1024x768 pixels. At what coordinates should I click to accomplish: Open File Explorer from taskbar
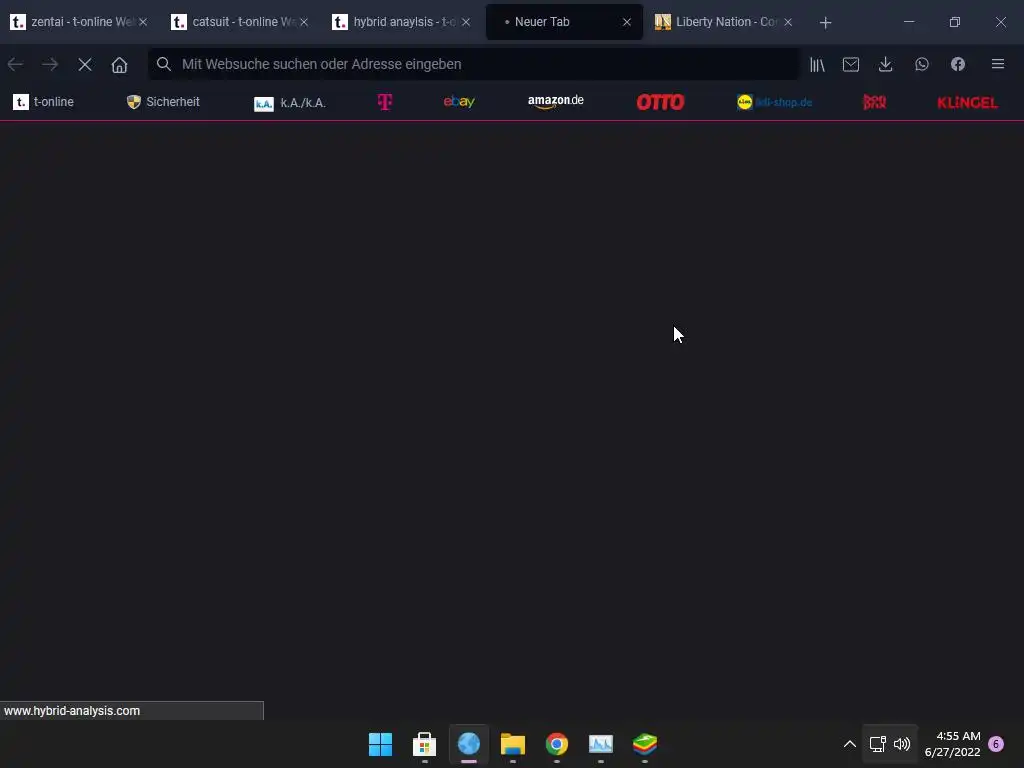(x=513, y=744)
